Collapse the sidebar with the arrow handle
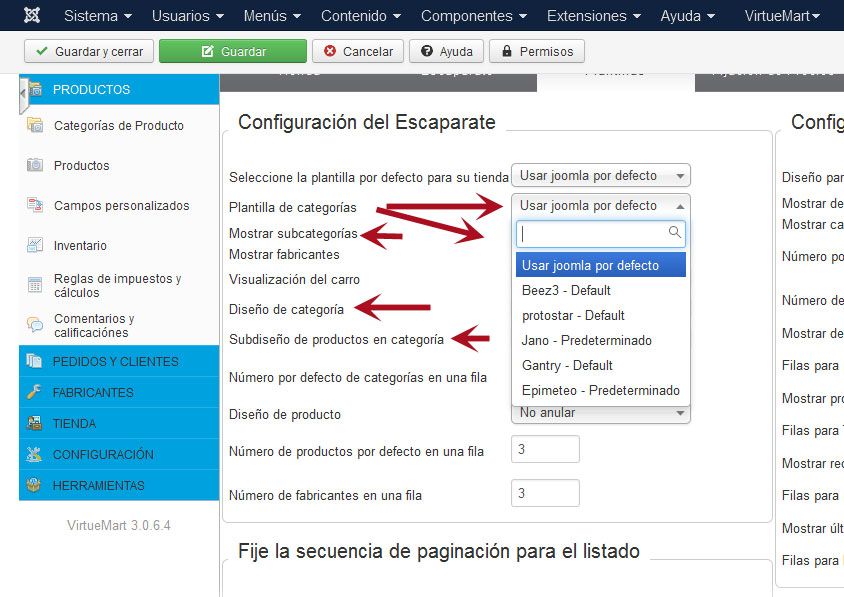This screenshot has height=597, width=844. 23,94
